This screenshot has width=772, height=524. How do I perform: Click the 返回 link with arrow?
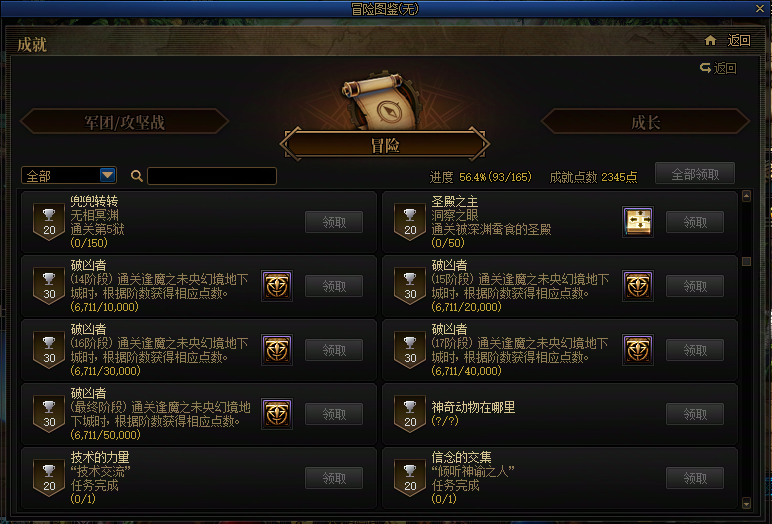(x=718, y=68)
